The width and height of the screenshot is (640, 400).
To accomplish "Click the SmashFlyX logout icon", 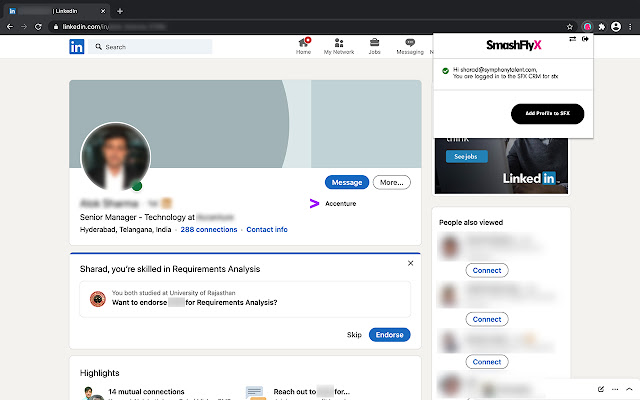I will tap(585, 39).
